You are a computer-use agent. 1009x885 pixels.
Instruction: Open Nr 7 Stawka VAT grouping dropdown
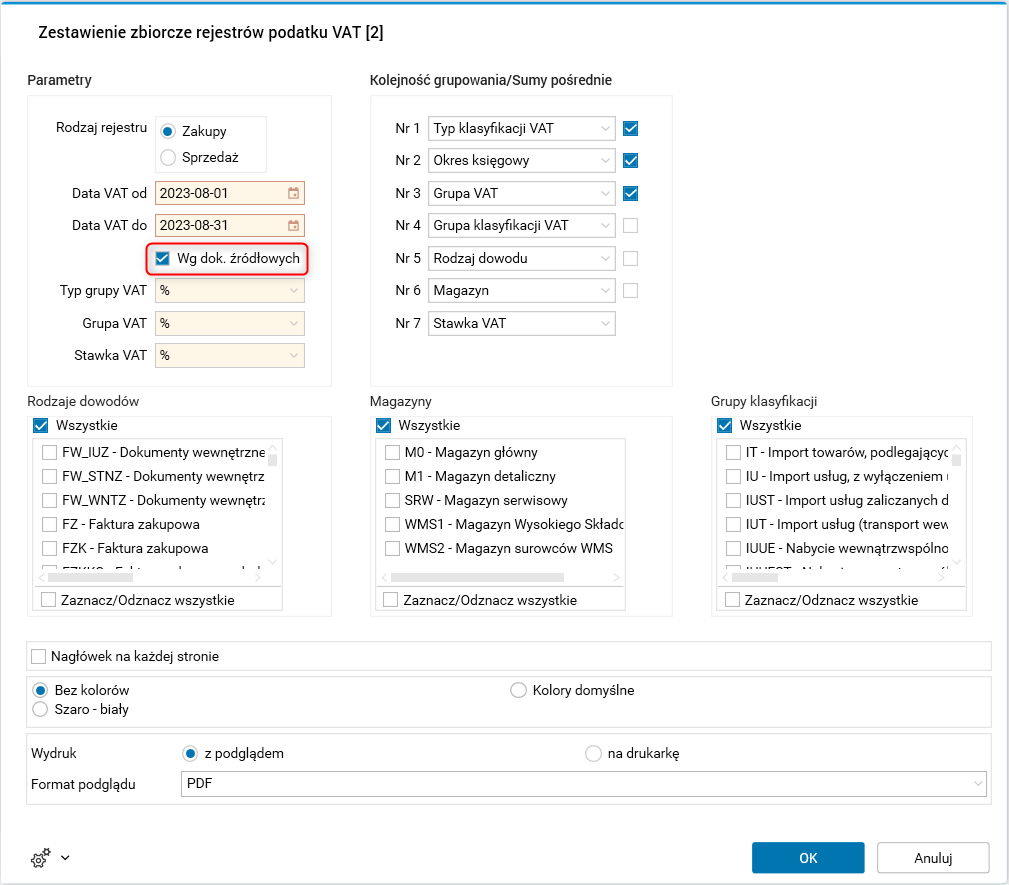click(x=606, y=323)
